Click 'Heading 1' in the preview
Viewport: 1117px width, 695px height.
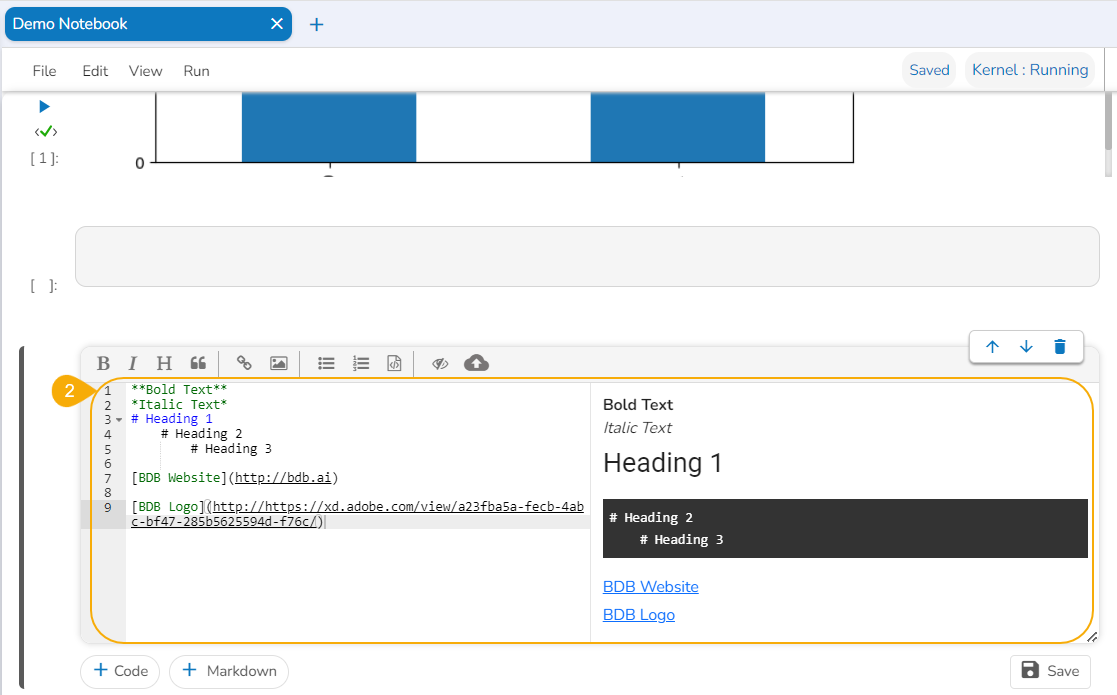663,463
